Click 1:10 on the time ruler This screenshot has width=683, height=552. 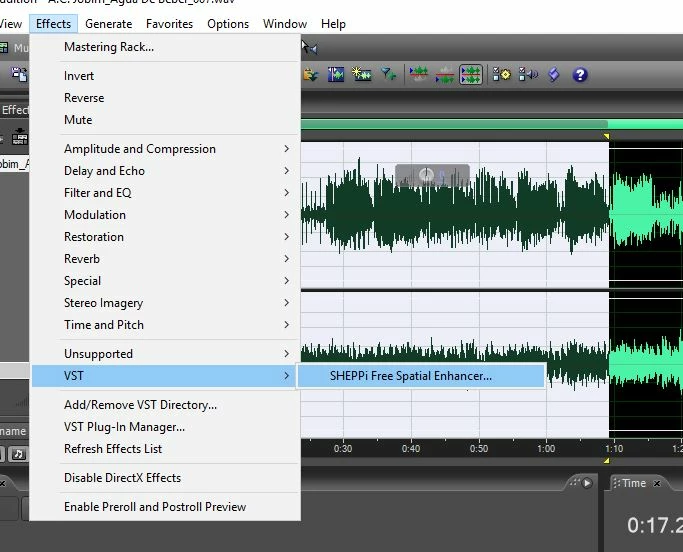[614, 449]
